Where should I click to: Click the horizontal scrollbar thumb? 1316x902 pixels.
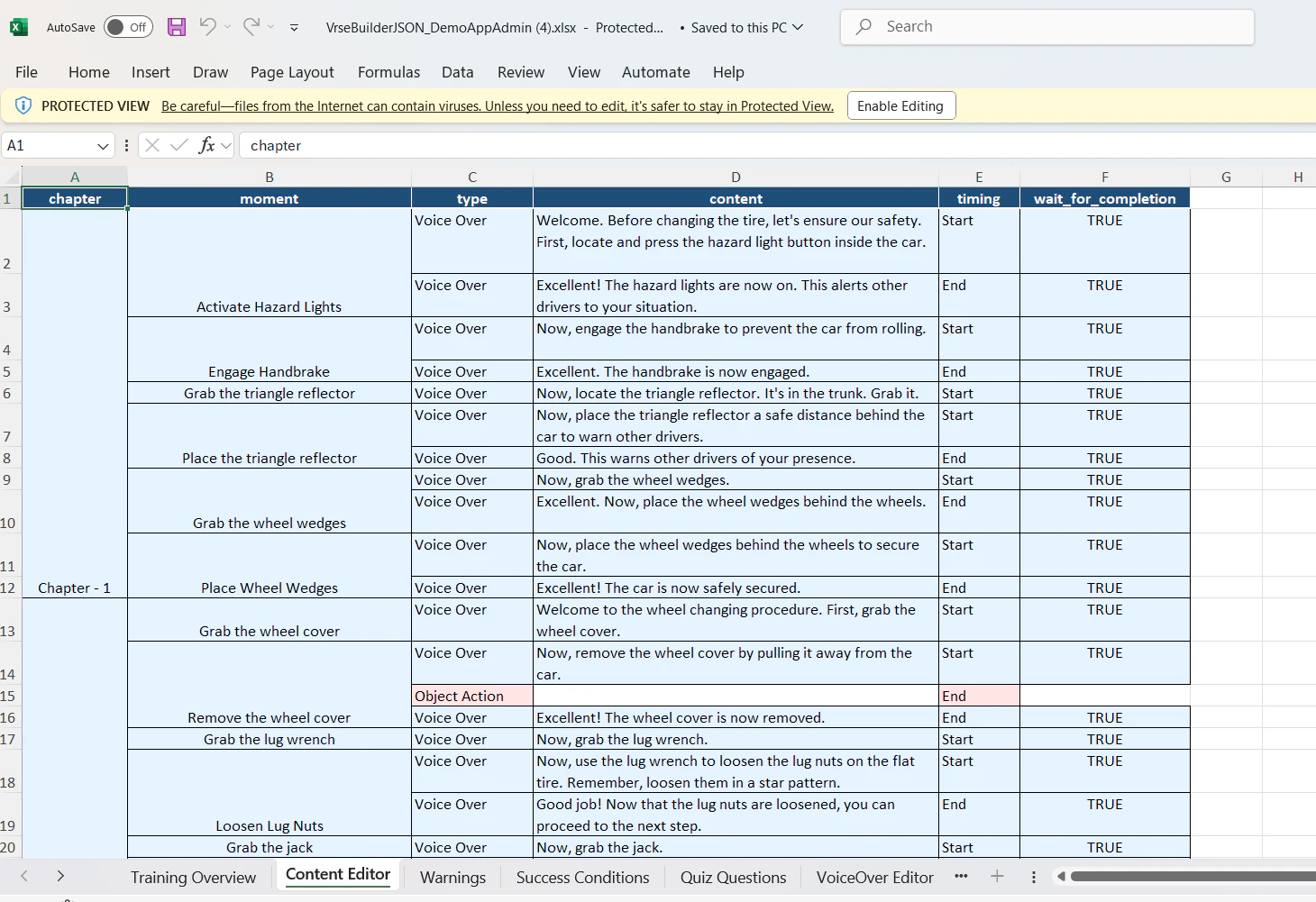click(1193, 876)
